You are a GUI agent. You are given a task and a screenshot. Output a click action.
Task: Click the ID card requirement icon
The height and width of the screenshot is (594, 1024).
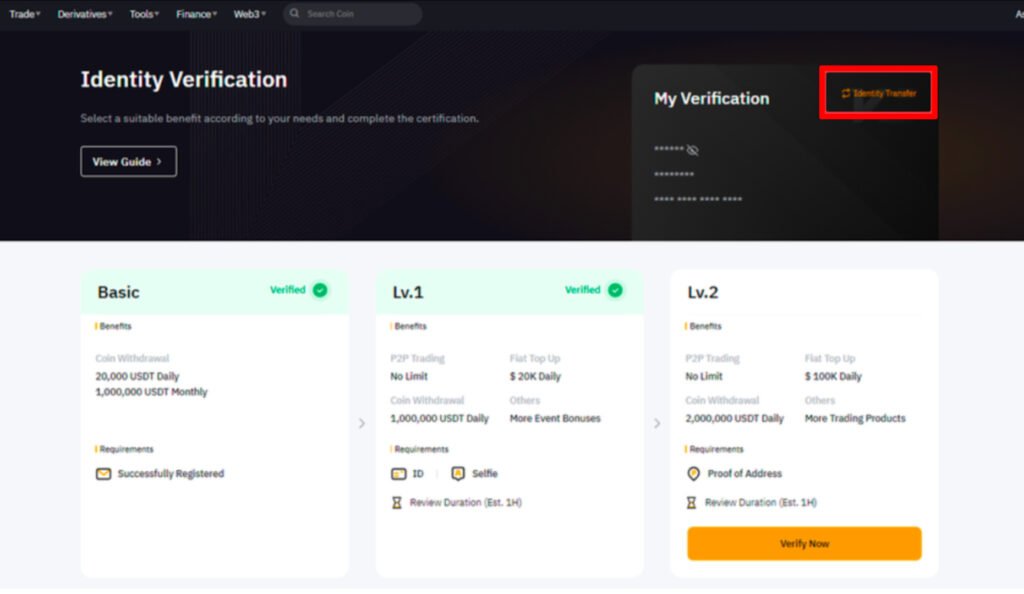(x=398, y=474)
